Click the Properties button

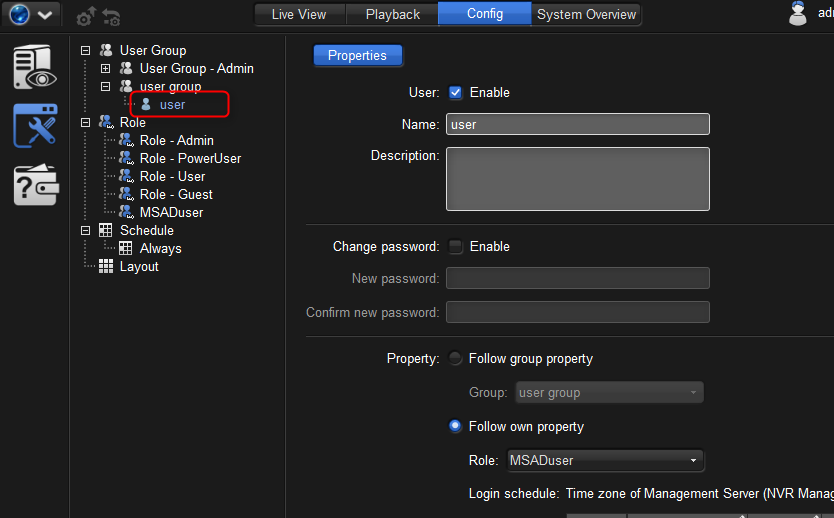[357, 56]
